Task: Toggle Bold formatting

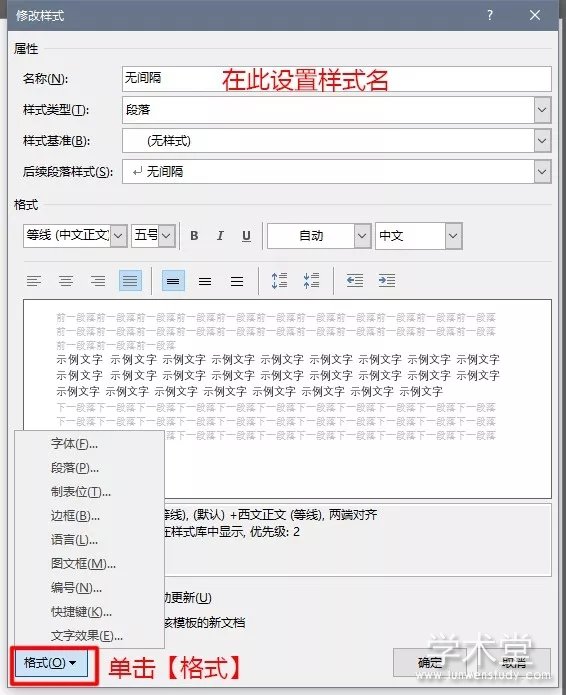Action: [x=194, y=236]
